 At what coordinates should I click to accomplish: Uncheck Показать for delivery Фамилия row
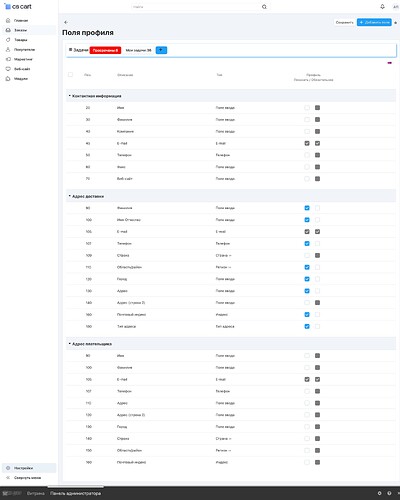click(307, 208)
